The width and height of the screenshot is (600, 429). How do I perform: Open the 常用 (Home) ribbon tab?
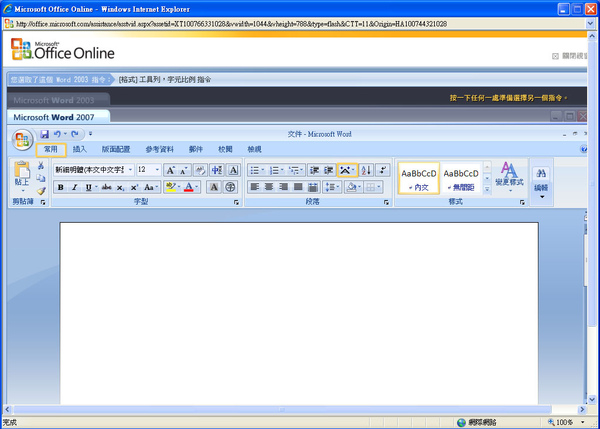click(51, 150)
